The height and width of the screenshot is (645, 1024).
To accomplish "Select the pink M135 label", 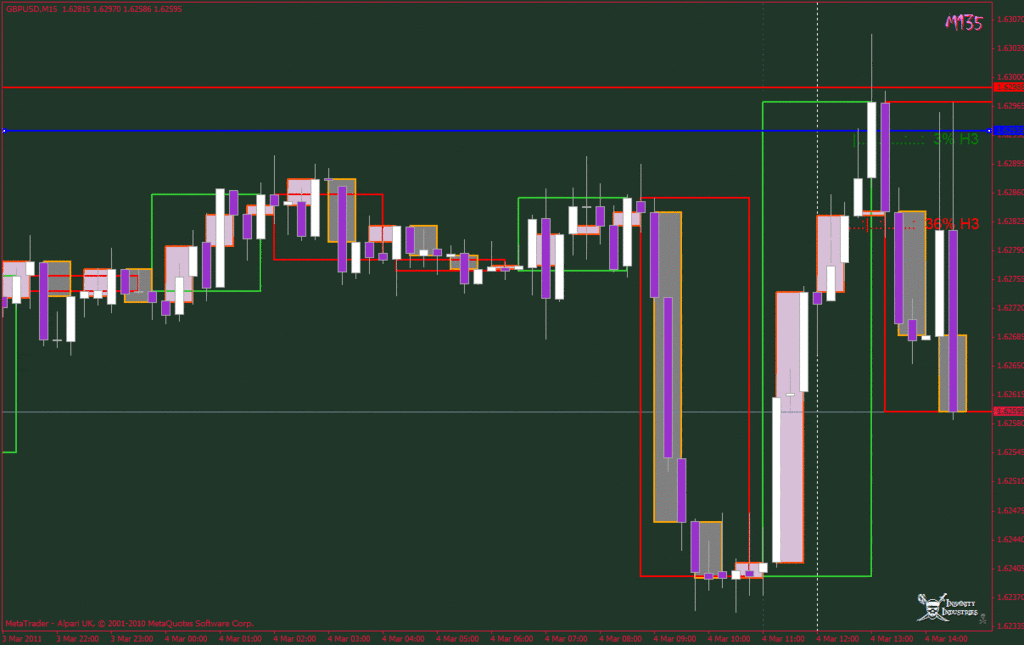I will [x=964, y=23].
